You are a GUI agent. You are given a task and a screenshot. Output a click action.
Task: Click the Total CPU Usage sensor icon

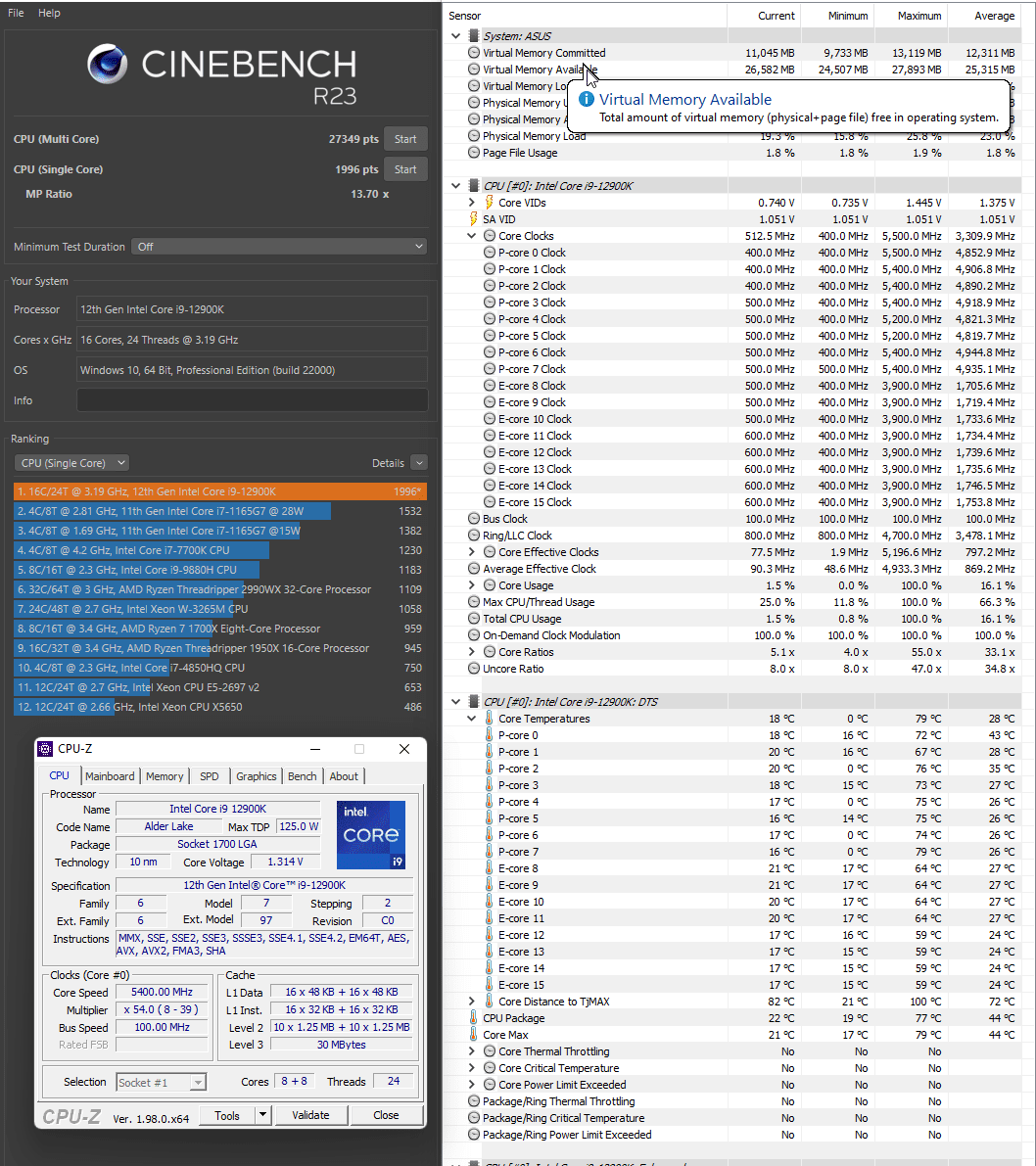[474, 619]
